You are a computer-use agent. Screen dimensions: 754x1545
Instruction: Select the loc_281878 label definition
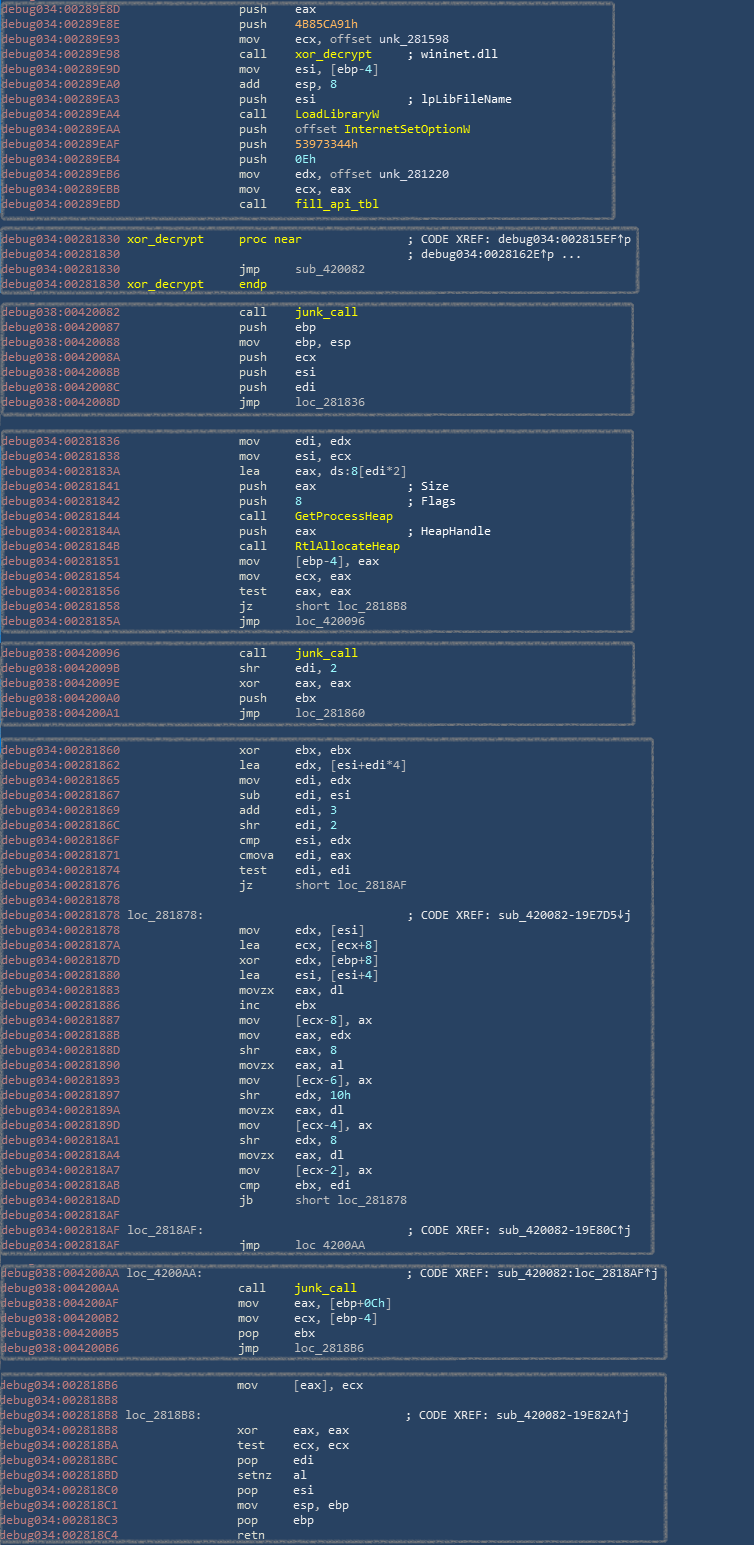(x=164, y=915)
